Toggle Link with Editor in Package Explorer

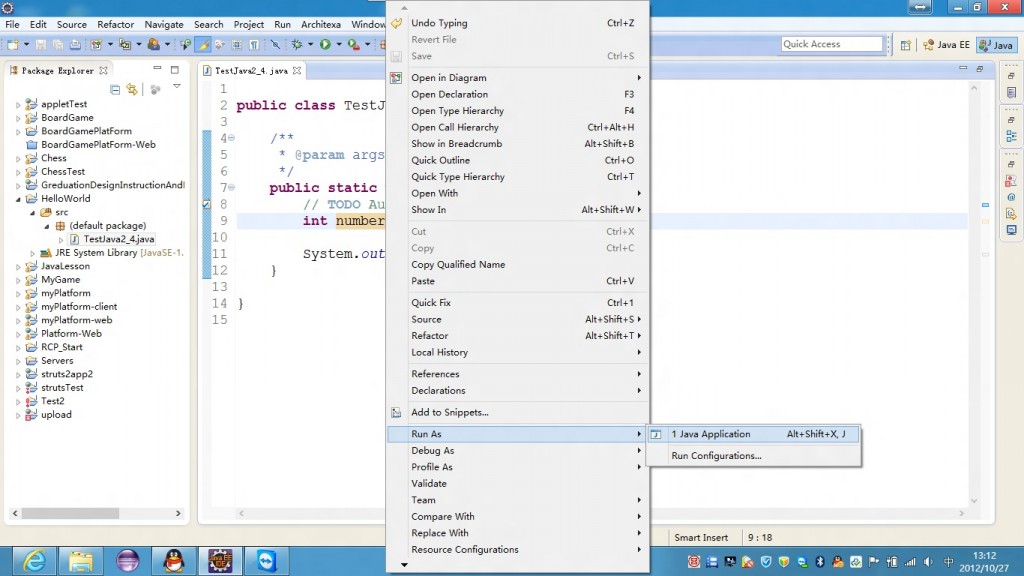(x=131, y=90)
